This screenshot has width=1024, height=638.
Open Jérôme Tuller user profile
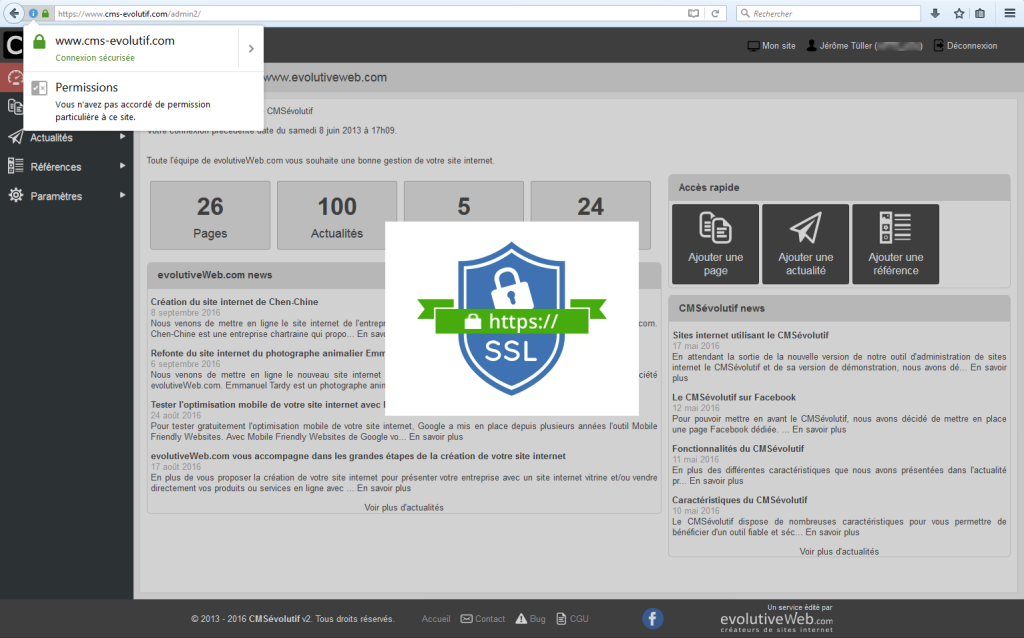pos(864,46)
